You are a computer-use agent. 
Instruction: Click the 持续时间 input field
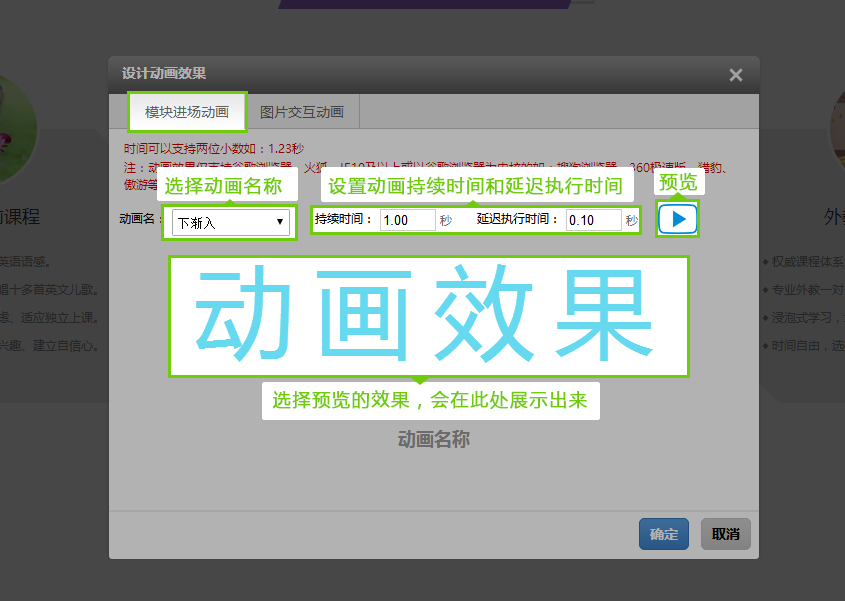pyautogui.click(x=407, y=220)
